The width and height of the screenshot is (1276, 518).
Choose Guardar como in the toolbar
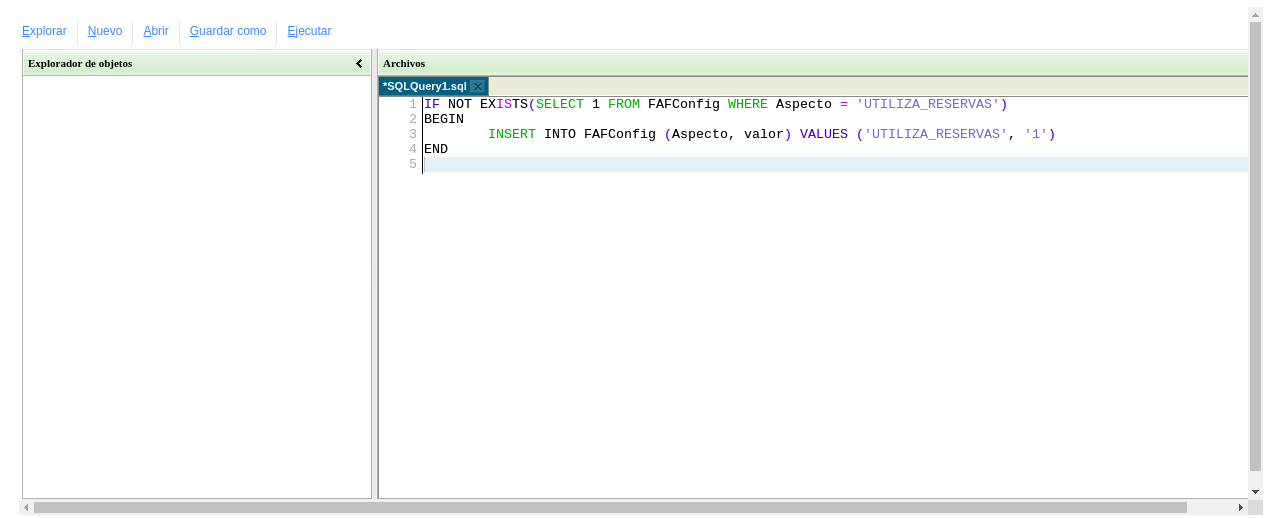pos(228,31)
